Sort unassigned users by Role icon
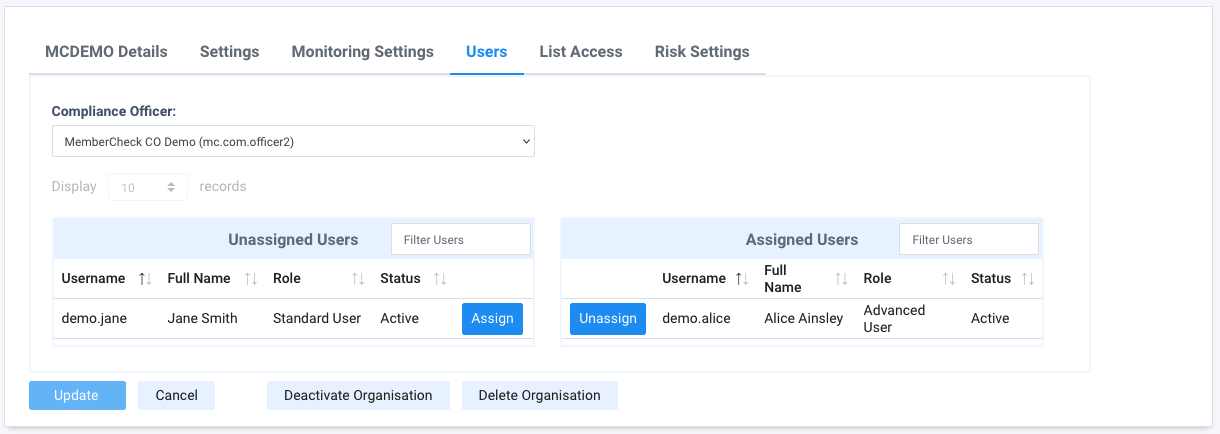 coord(358,279)
